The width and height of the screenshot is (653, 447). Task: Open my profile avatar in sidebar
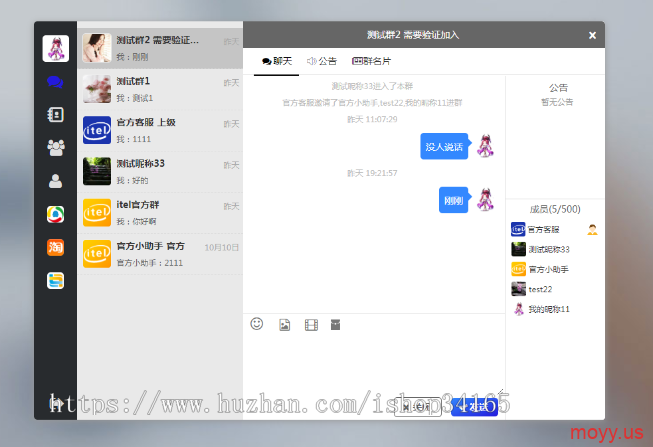(x=56, y=48)
